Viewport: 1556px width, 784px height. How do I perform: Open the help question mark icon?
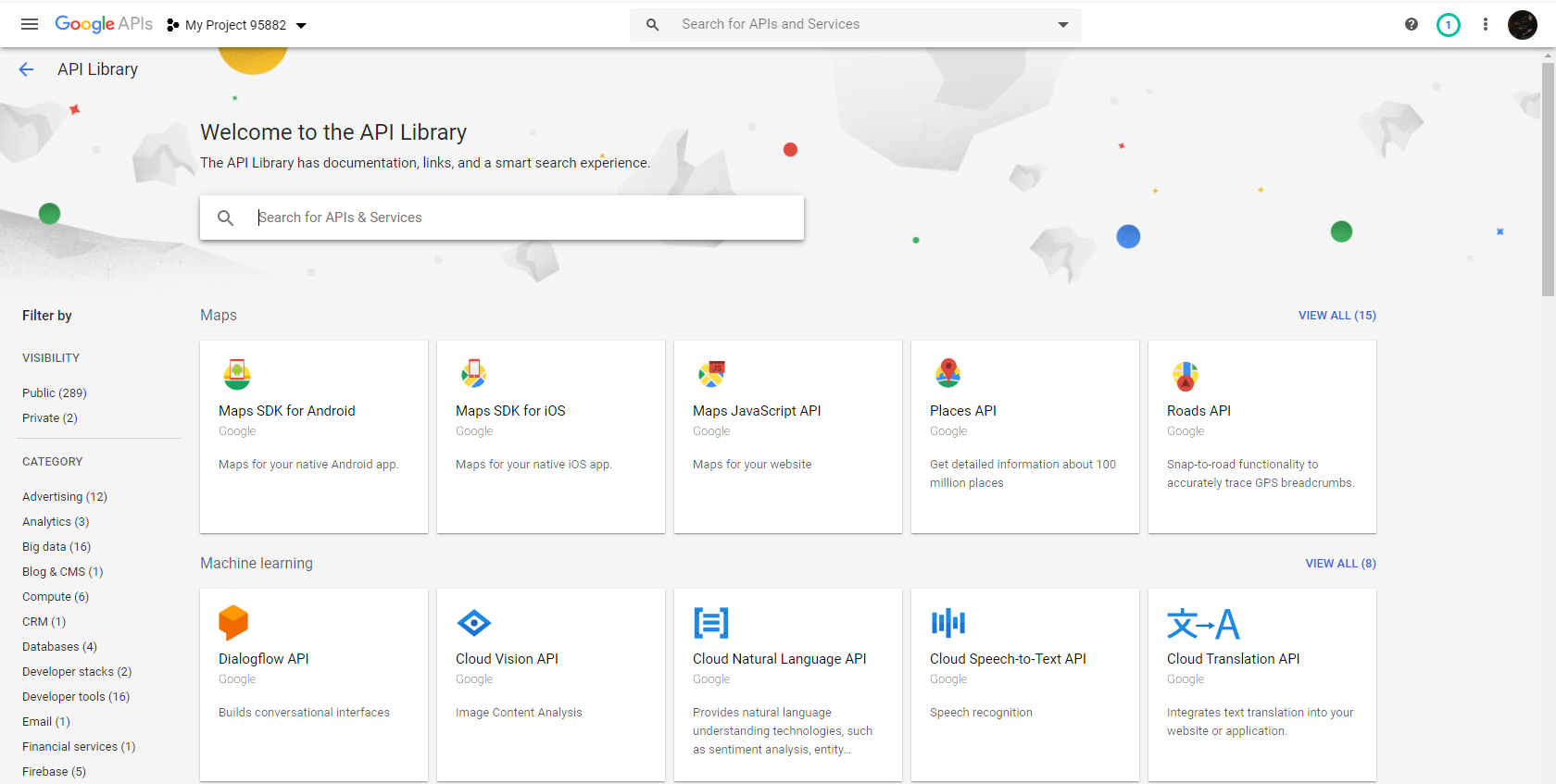coord(1412,24)
